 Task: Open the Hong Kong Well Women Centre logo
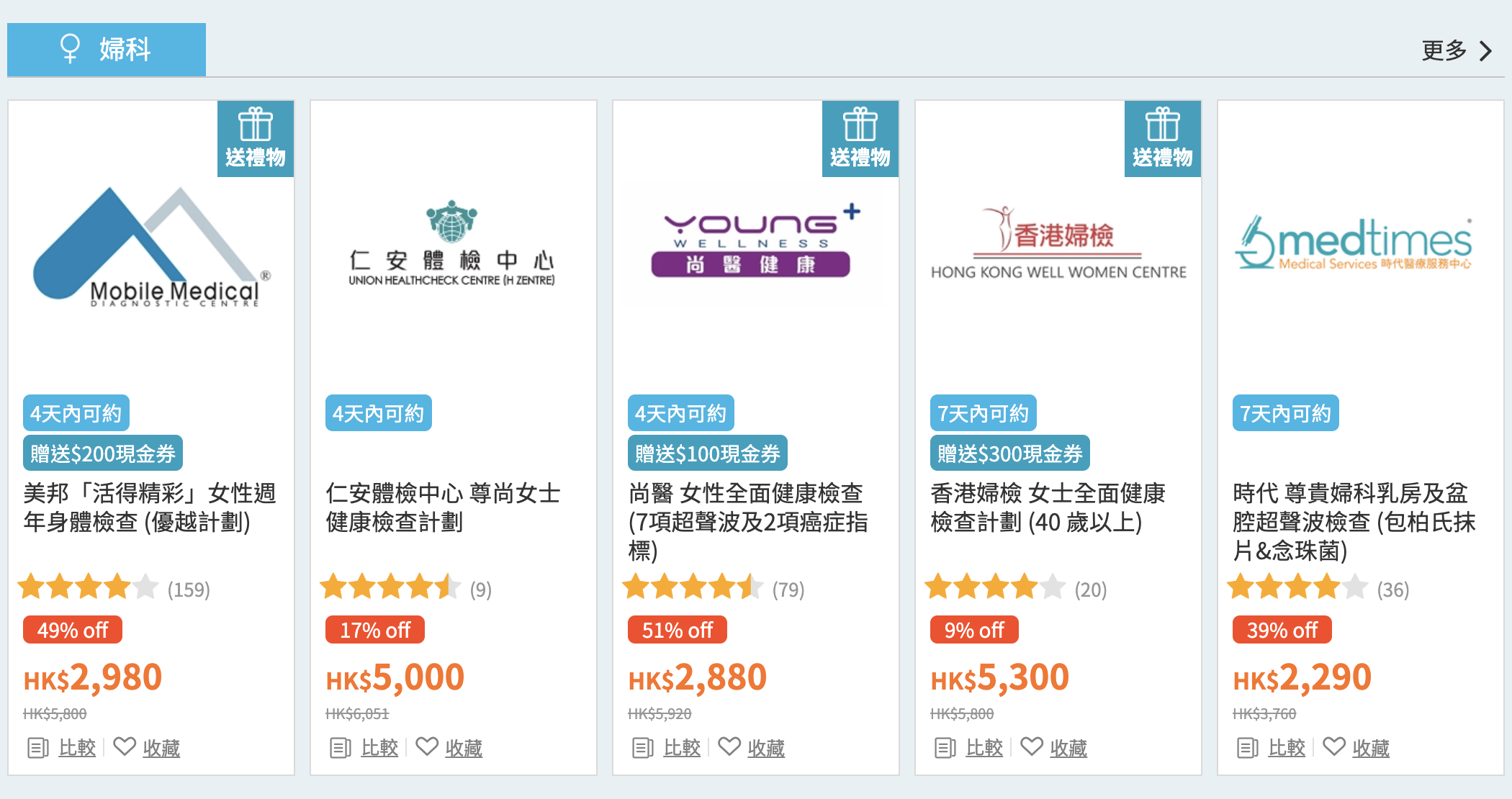(1058, 243)
